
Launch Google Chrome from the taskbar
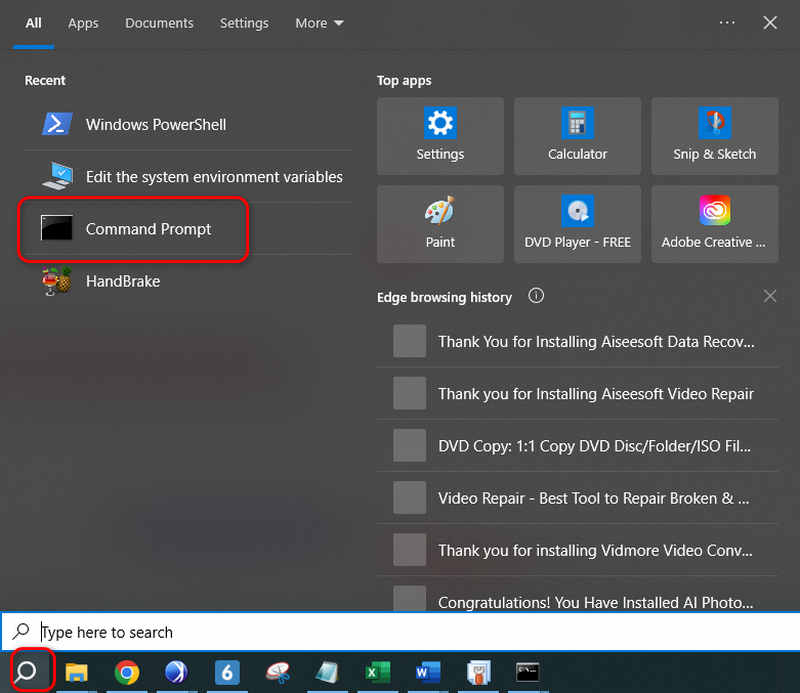click(127, 672)
